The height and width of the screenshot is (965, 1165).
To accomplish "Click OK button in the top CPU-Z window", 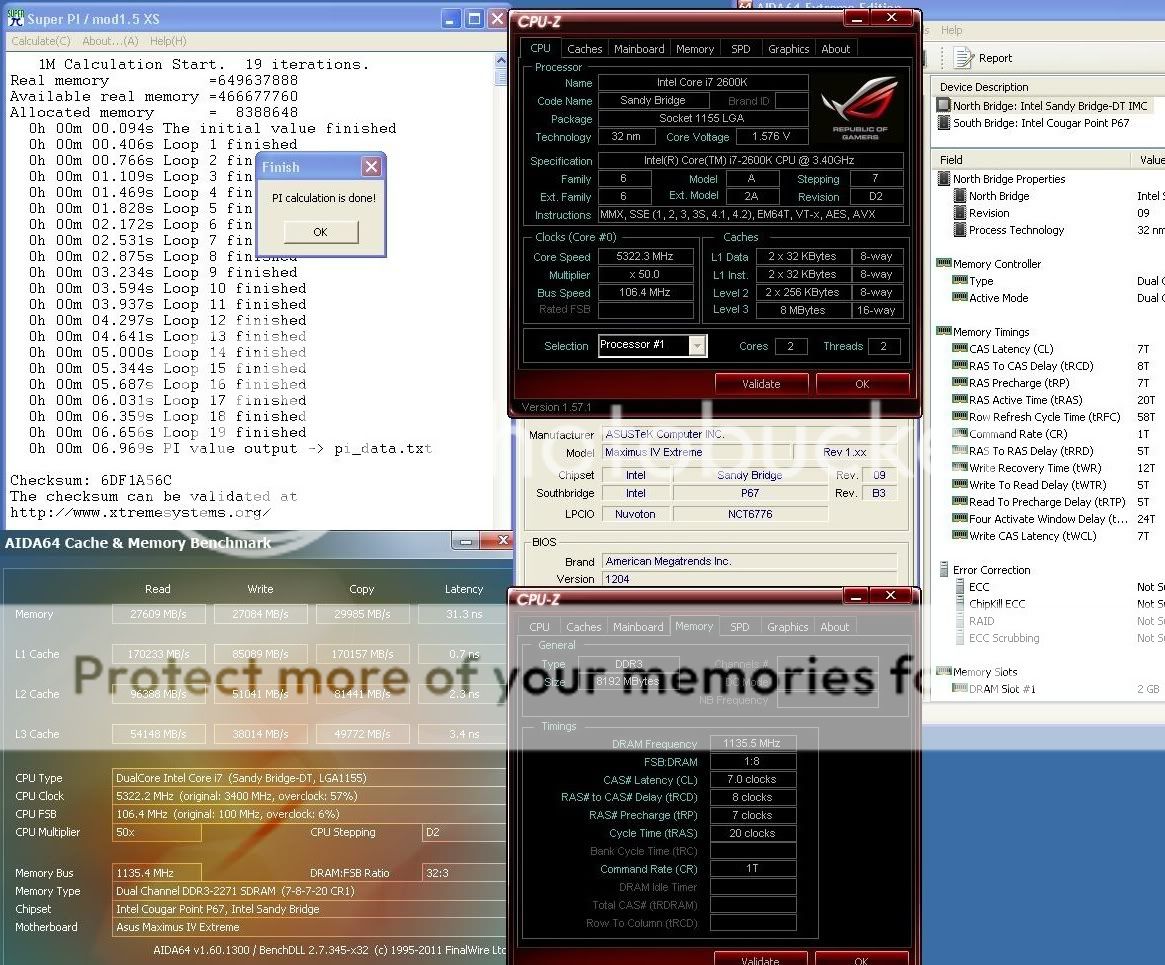I will click(862, 383).
